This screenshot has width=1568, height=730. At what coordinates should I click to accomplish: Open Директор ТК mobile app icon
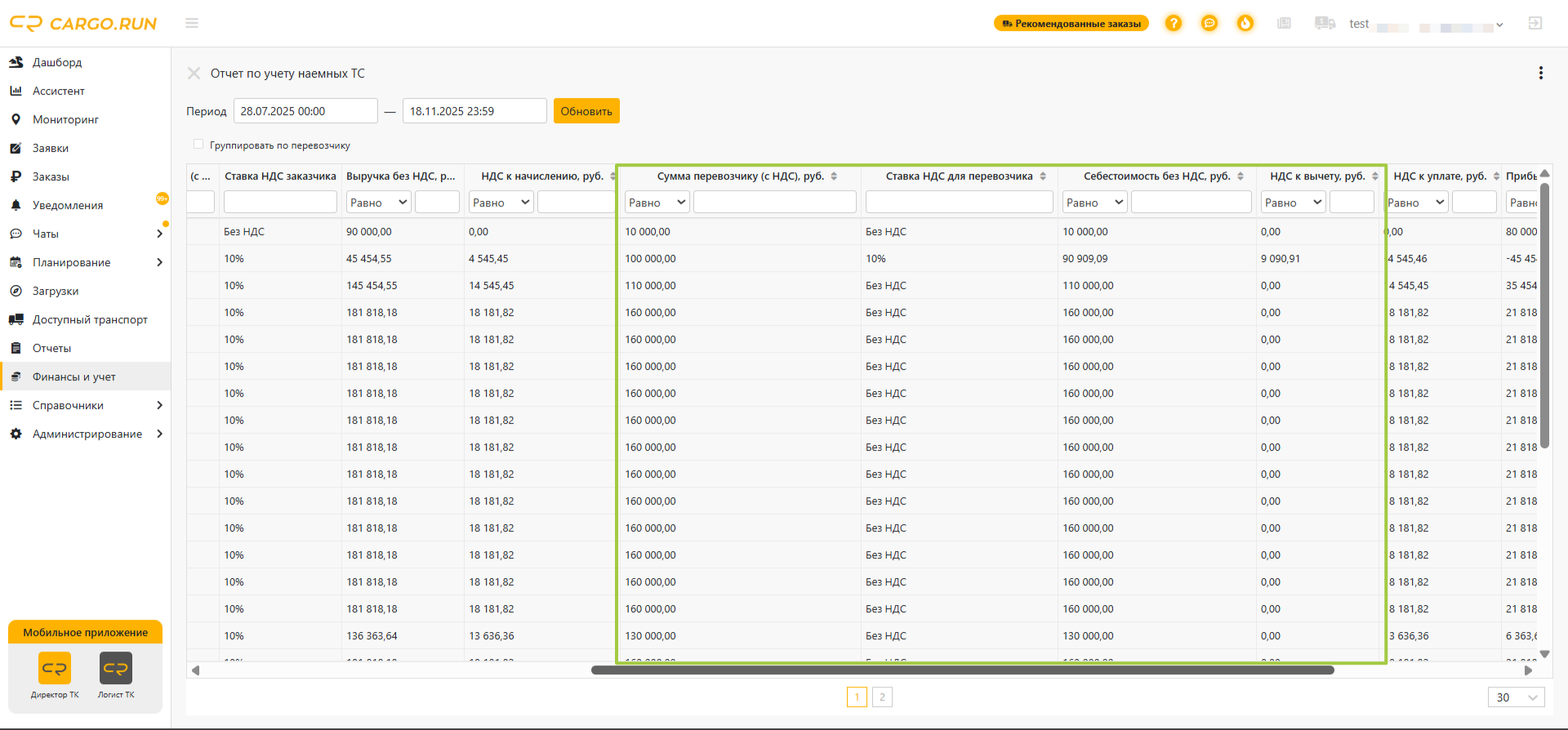tap(55, 669)
